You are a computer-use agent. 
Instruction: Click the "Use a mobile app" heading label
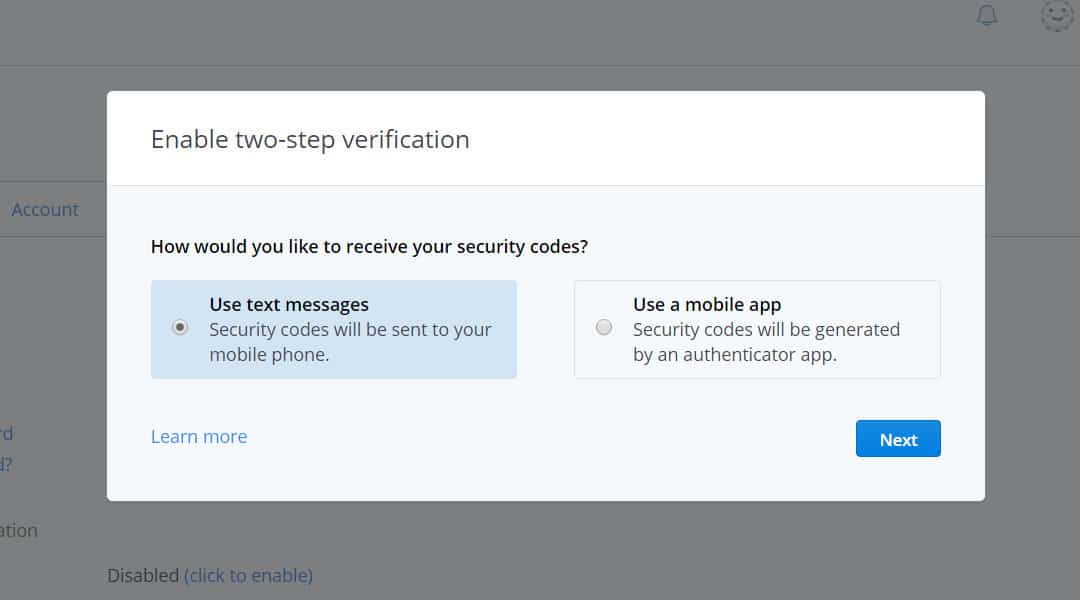[x=707, y=305]
